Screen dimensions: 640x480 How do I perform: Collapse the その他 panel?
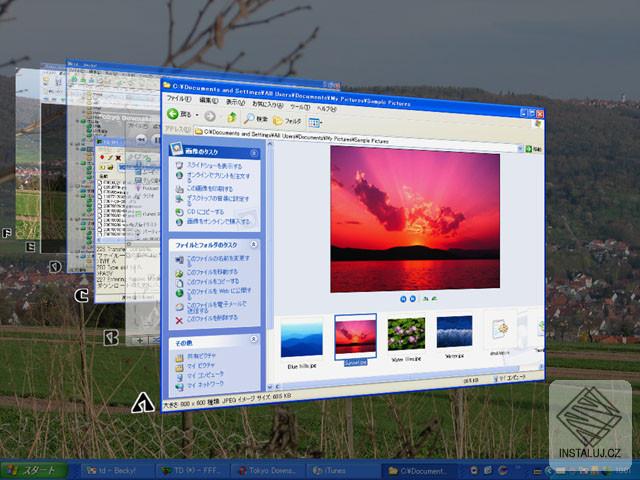(253, 339)
